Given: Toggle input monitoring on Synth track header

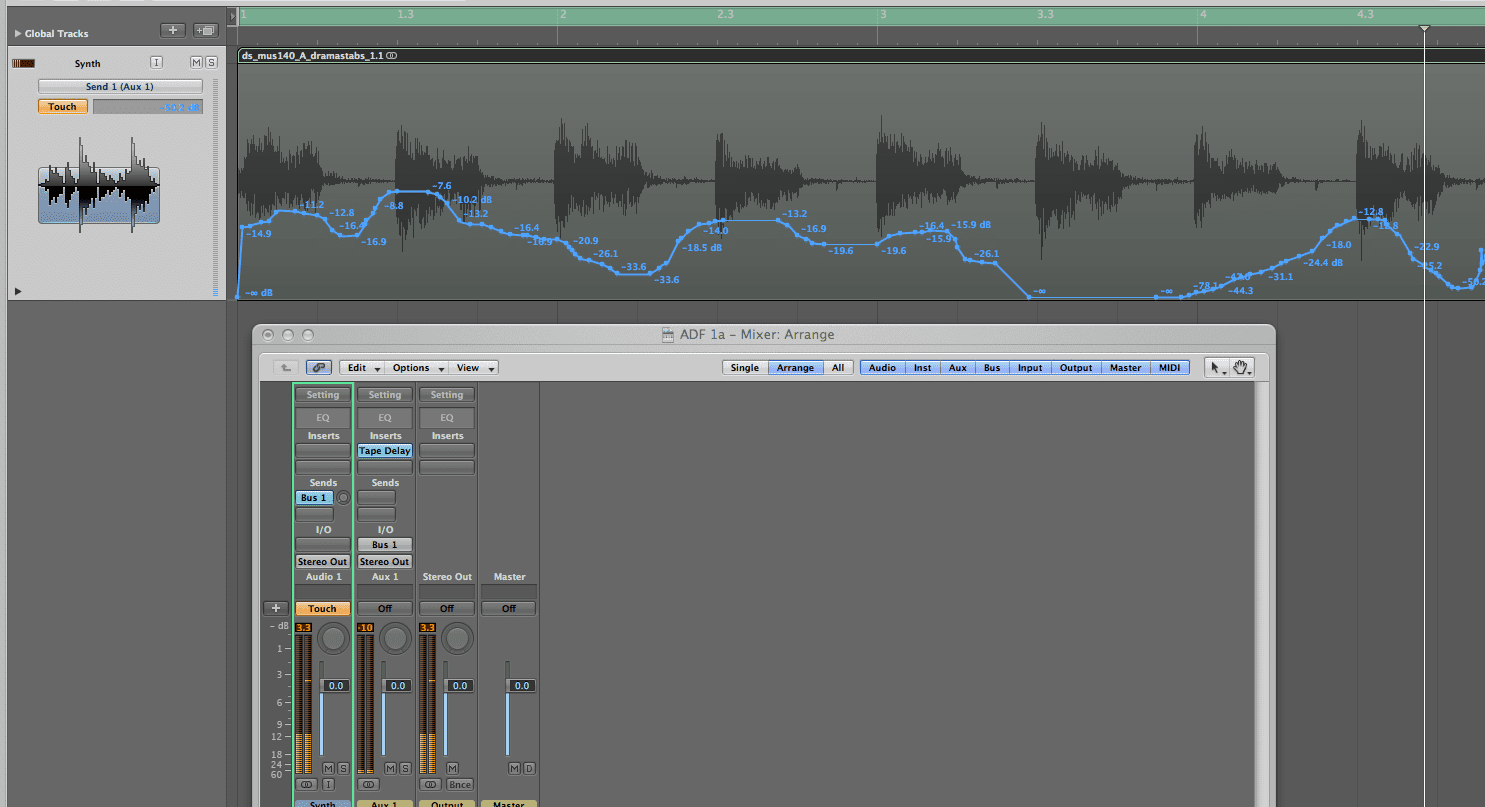Looking at the screenshot, I should (156, 63).
